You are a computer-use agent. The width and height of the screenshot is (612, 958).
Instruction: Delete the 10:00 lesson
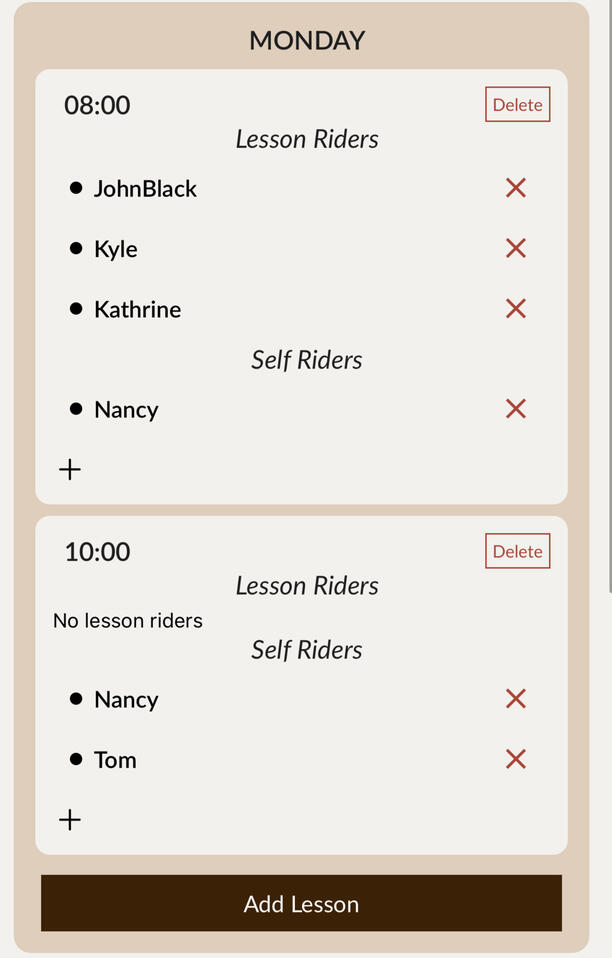pos(517,551)
